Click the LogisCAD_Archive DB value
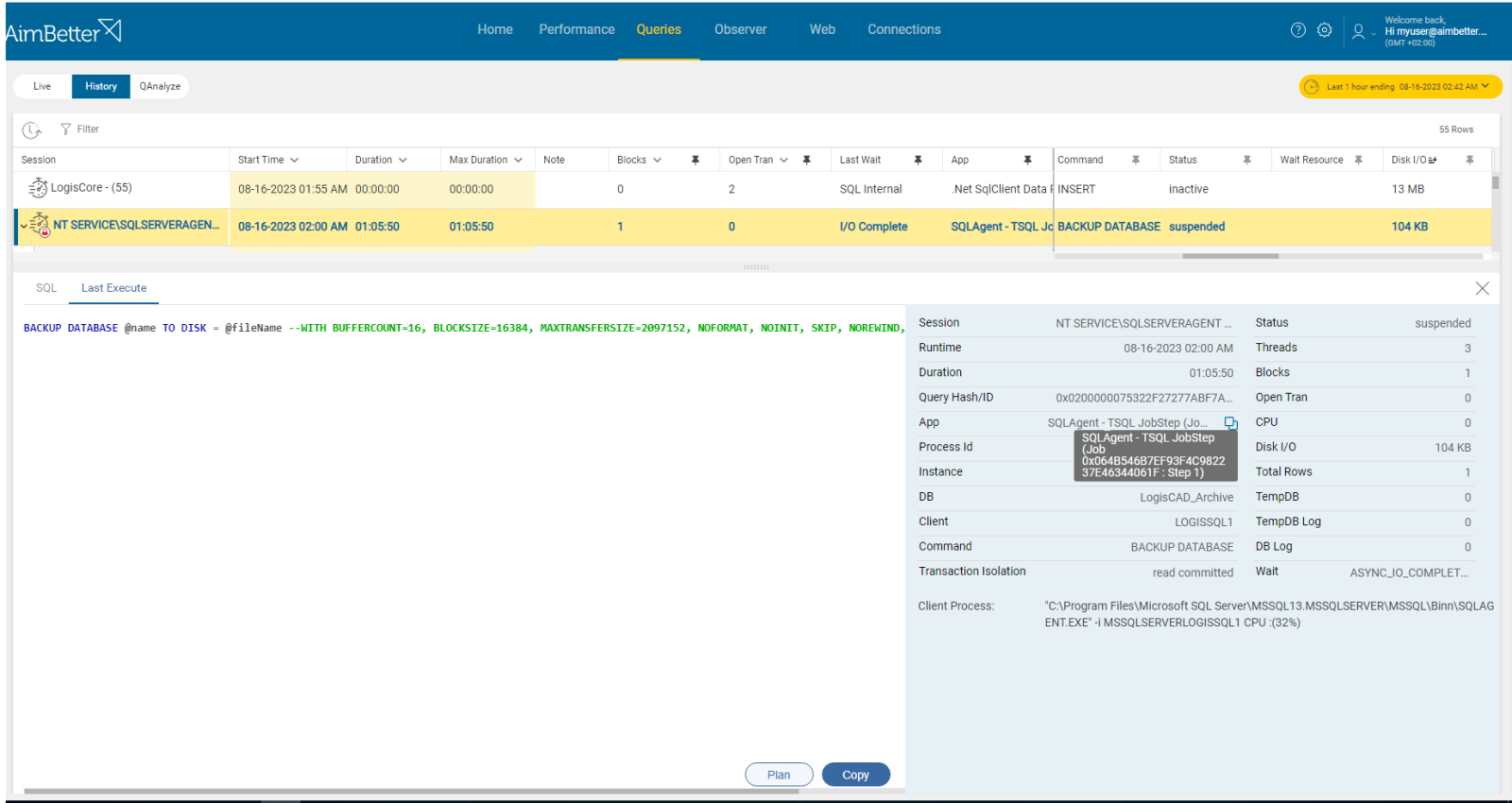 [x=1186, y=497]
